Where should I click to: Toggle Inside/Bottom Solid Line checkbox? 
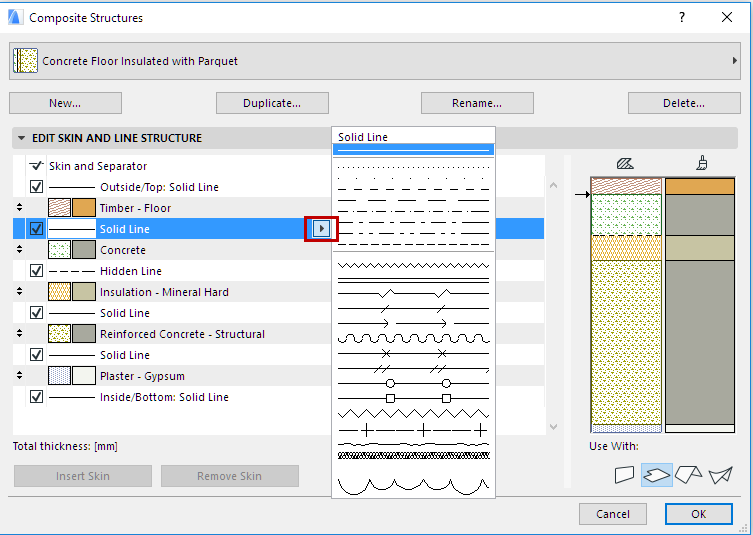click(x=36, y=397)
